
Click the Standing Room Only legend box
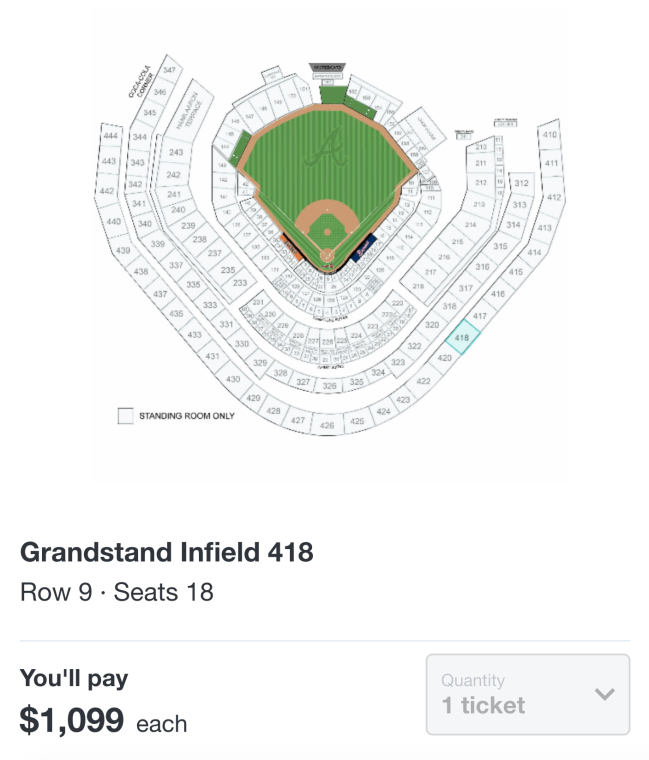tap(125, 416)
